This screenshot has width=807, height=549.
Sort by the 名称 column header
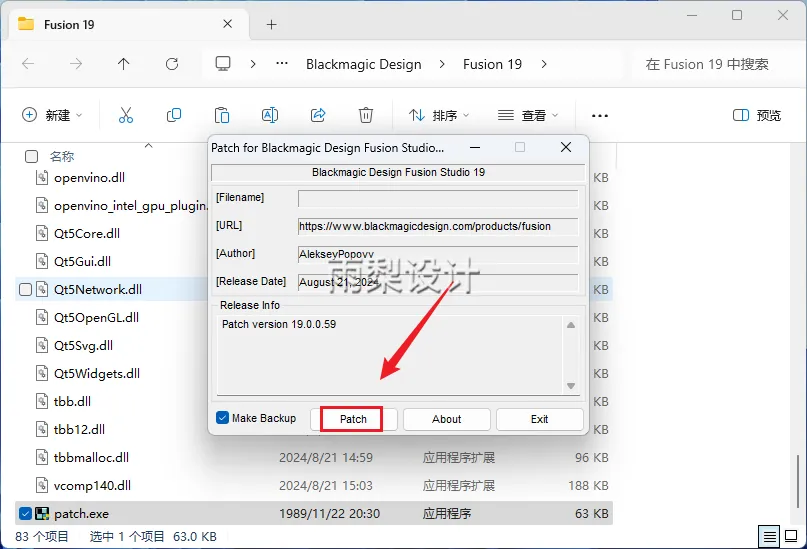62,156
